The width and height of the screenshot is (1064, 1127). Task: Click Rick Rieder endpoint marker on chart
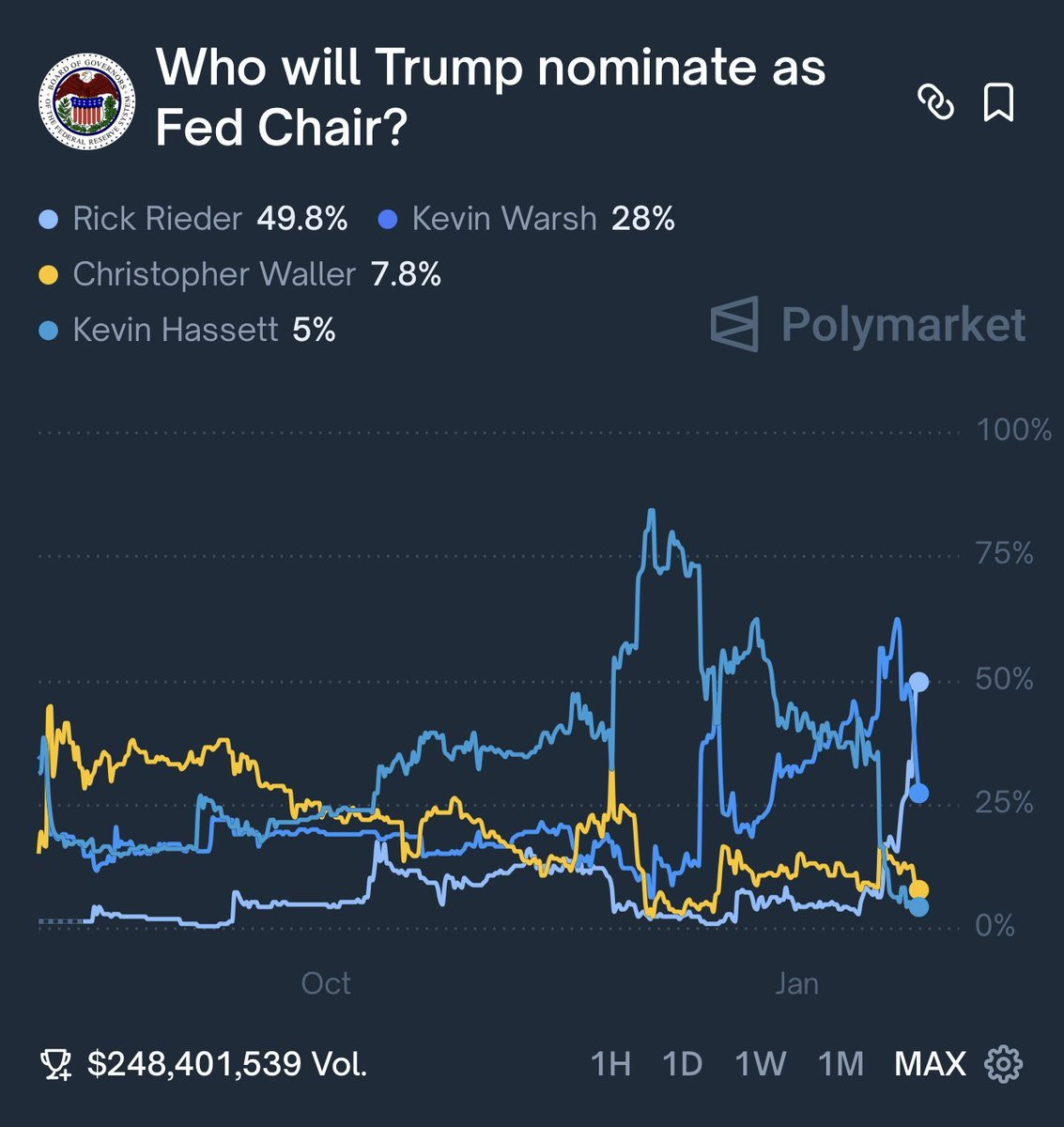click(x=918, y=682)
